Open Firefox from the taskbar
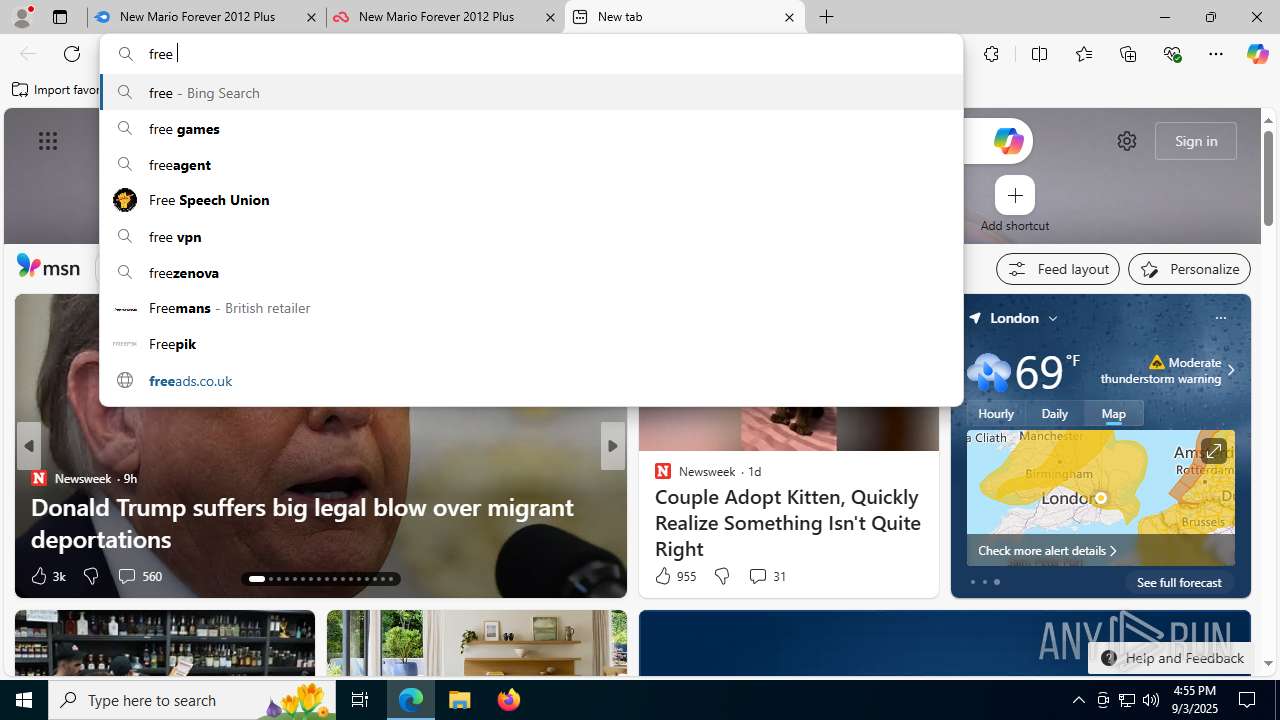Screen dimensions: 1280x720 pyautogui.click(x=508, y=700)
